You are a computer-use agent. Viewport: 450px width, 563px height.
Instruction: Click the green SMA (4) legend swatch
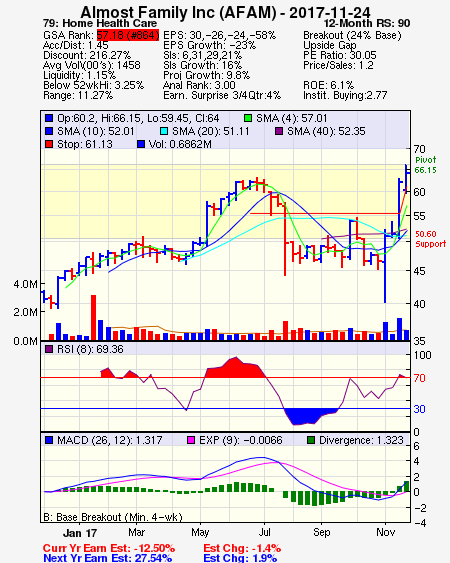coord(248,118)
